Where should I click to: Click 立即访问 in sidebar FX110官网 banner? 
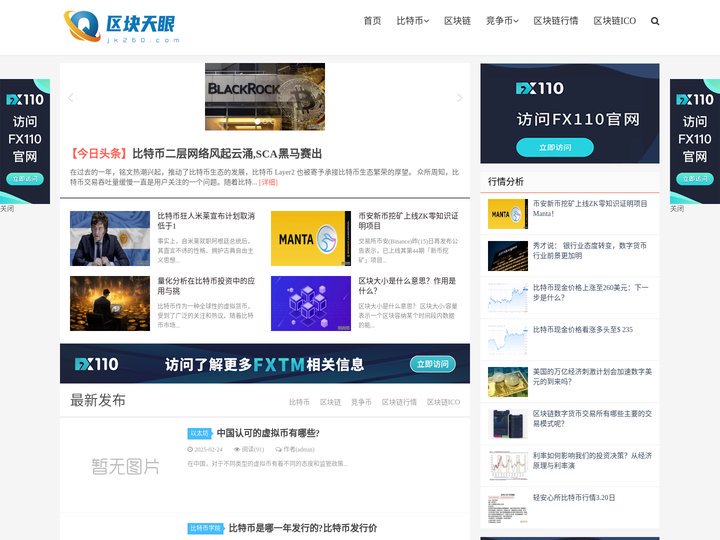(555, 147)
